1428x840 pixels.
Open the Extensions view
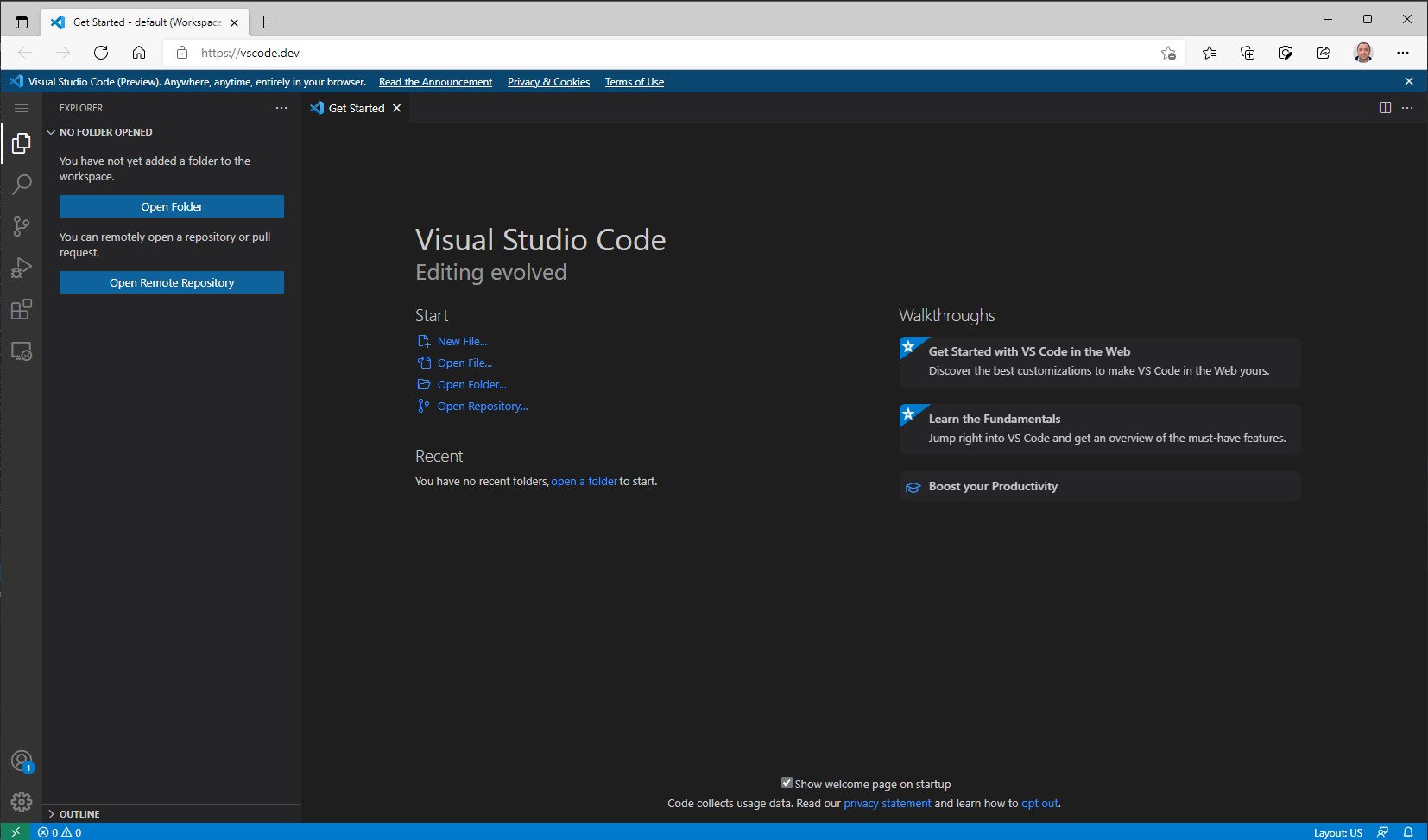[22, 310]
